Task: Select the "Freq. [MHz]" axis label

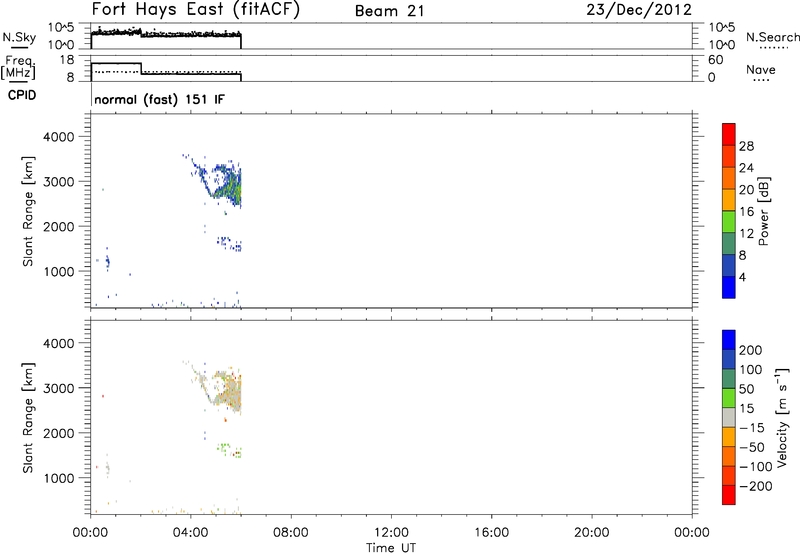Action: coord(18,67)
